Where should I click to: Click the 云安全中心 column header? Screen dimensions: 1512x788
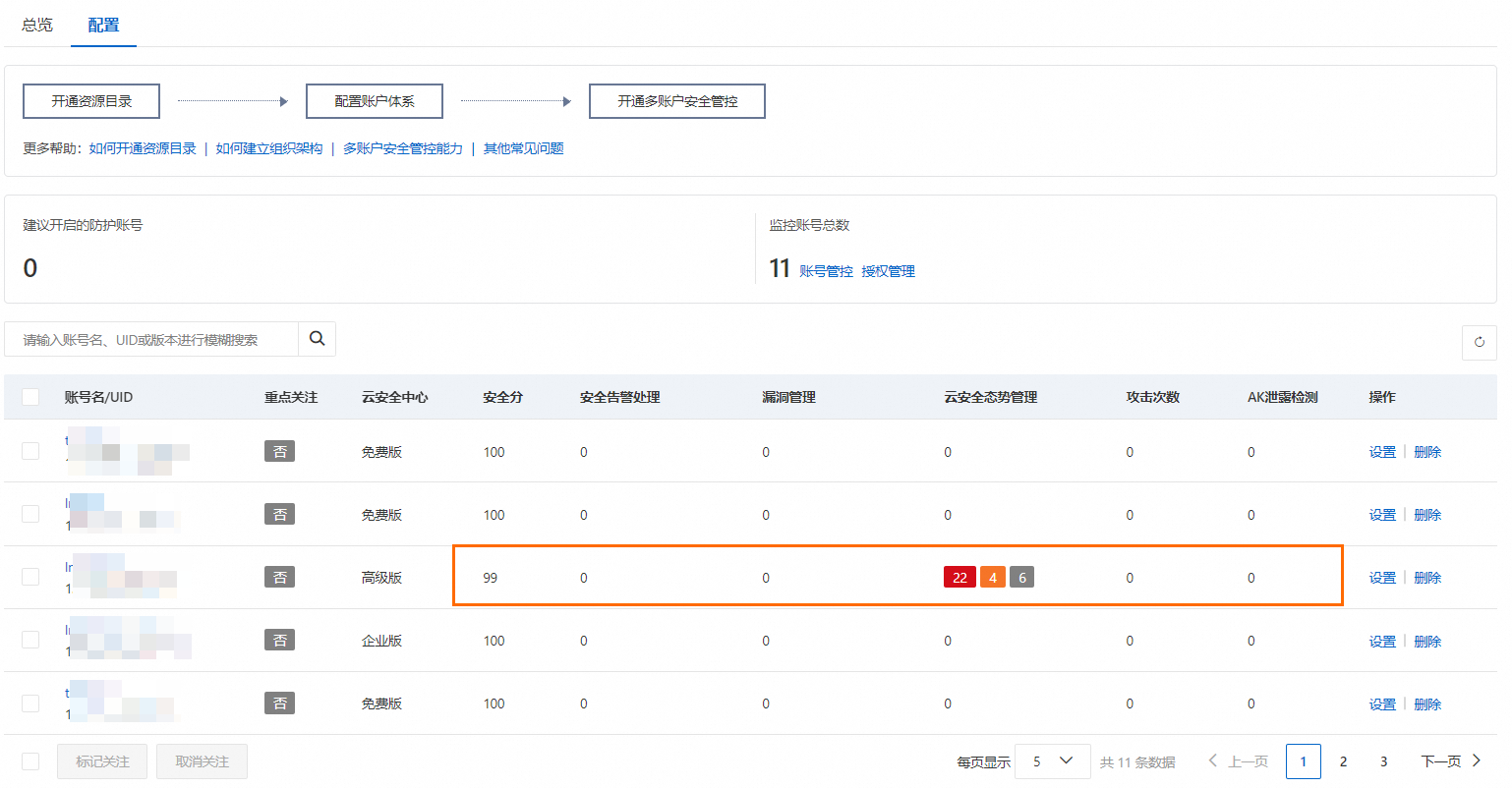coord(395,397)
